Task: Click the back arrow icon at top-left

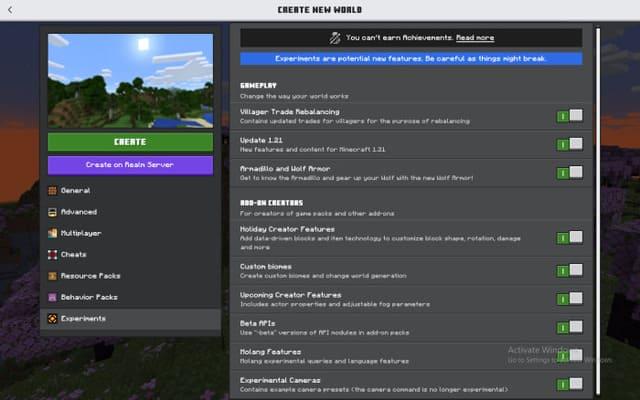Action: [12, 10]
